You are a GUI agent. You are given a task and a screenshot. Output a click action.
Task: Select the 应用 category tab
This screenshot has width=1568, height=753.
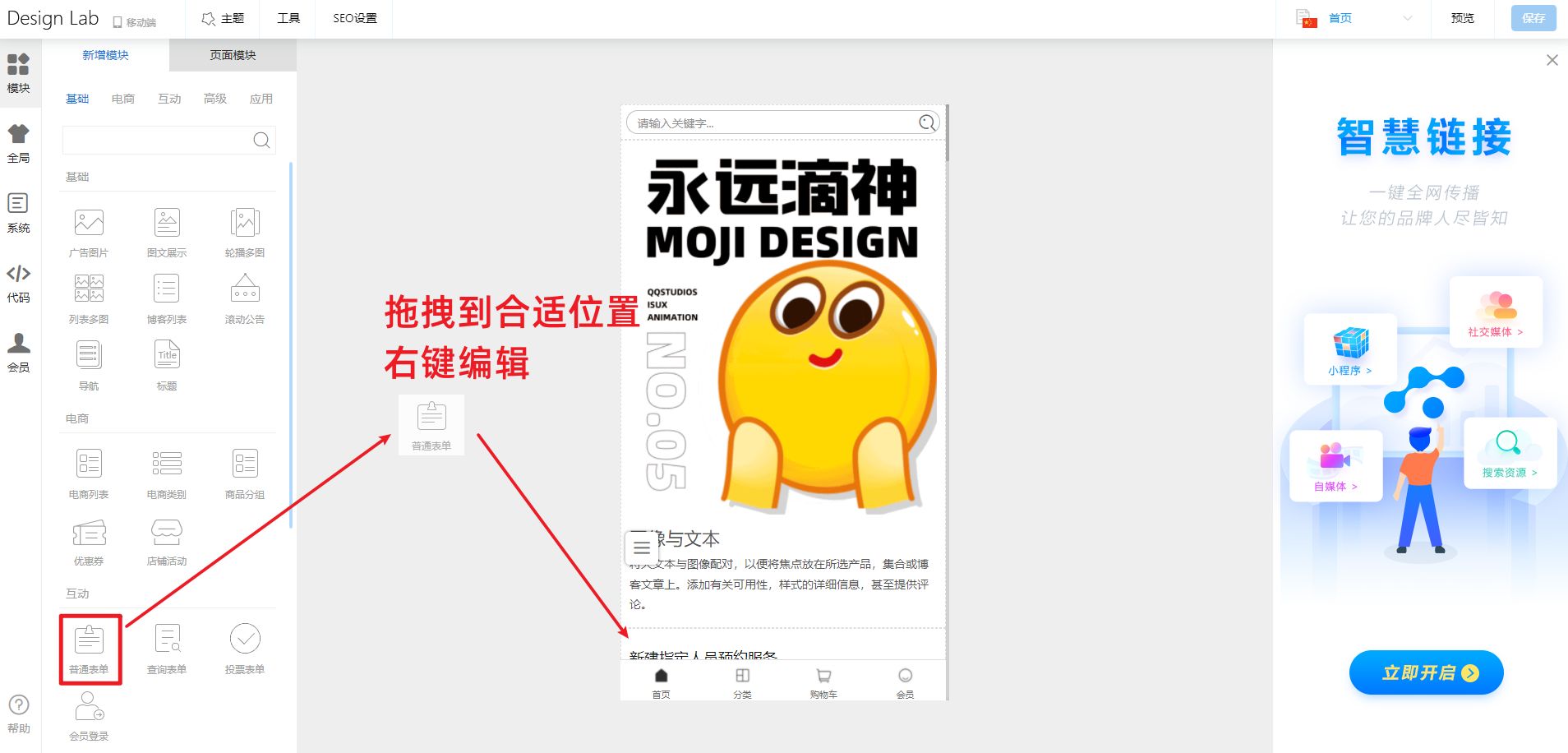[261, 99]
